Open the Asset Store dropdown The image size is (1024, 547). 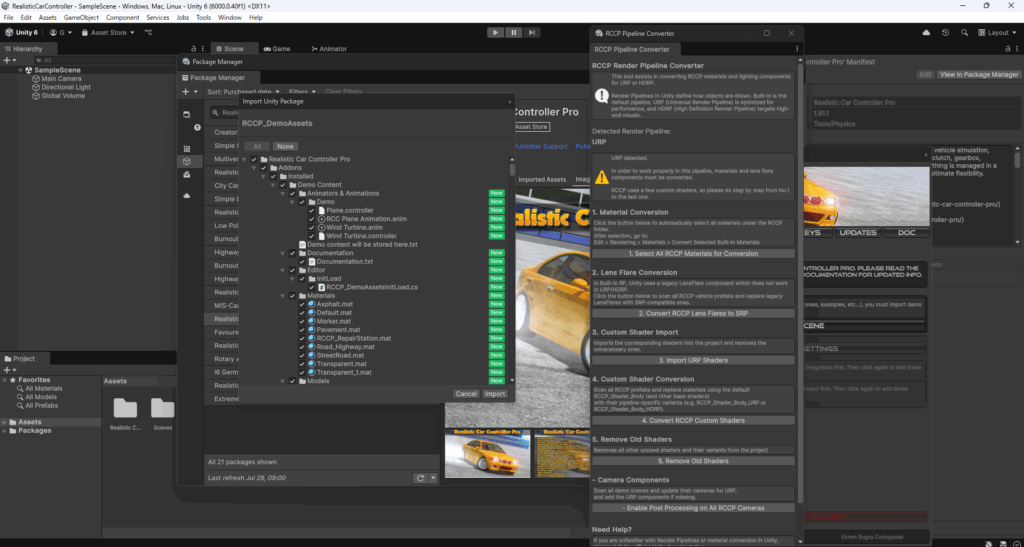pyautogui.click(x=108, y=33)
